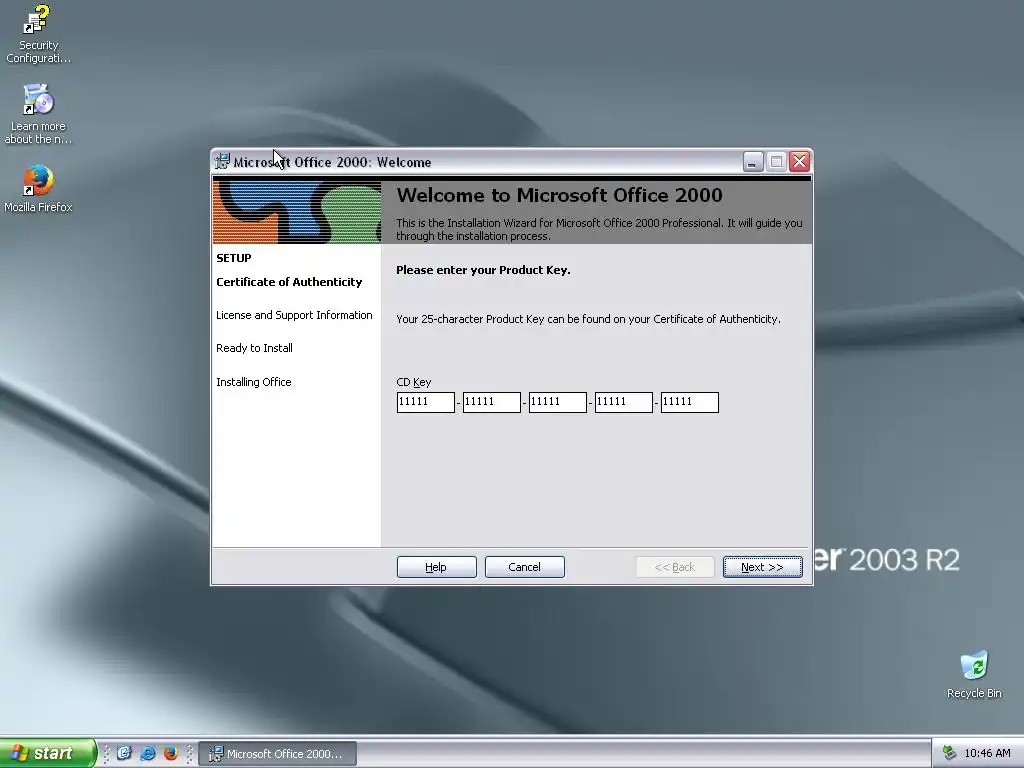
Task: Click the Certificate of Authenticity step
Action: [x=289, y=282]
